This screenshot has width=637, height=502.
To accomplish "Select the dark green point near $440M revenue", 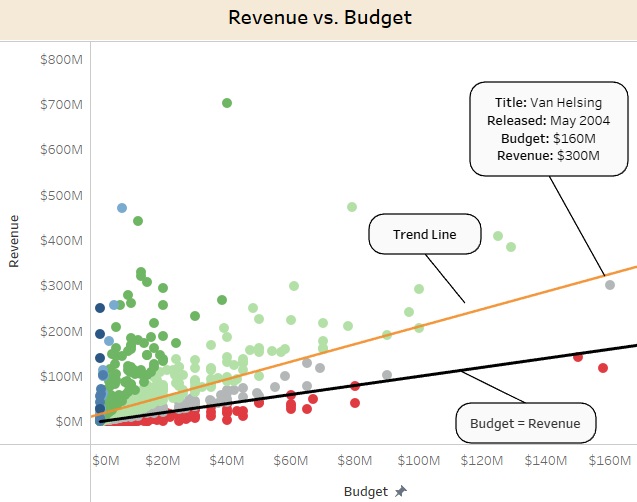I will point(138,221).
